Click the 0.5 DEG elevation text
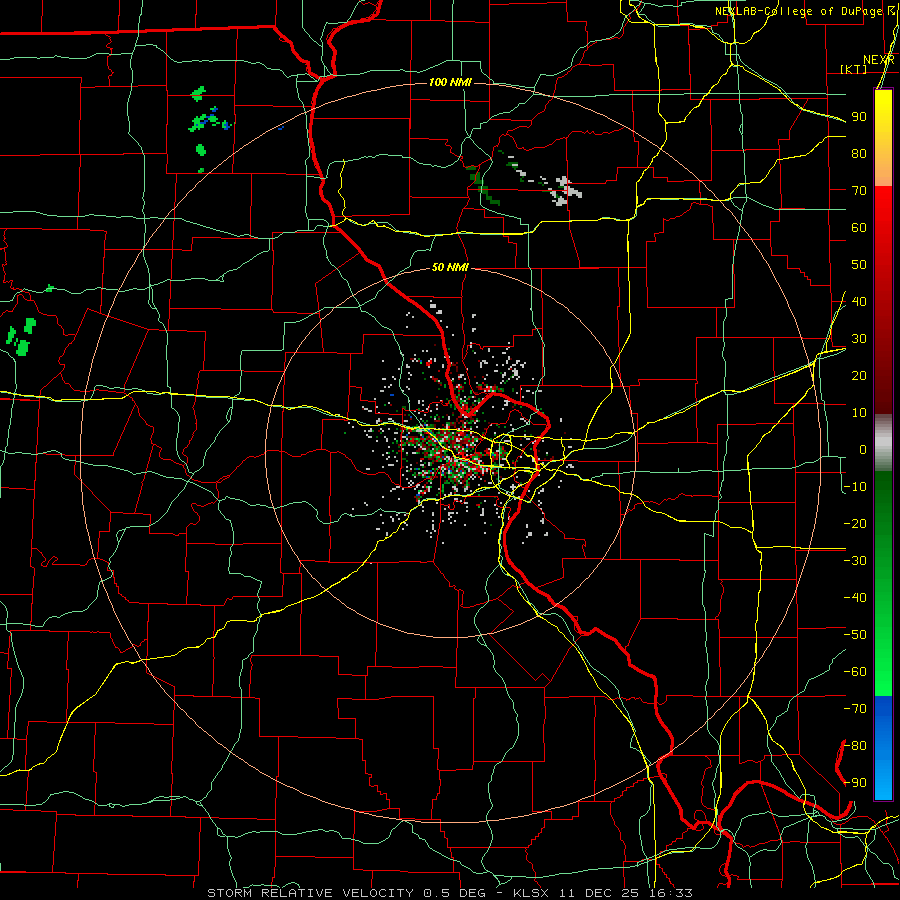The height and width of the screenshot is (900, 900). (455, 893)
